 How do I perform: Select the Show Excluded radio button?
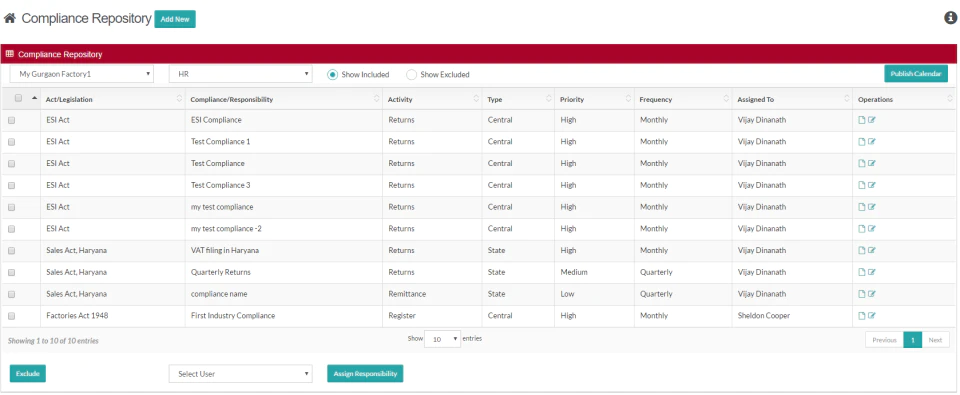pyautogui.click(x=411, y=75)
